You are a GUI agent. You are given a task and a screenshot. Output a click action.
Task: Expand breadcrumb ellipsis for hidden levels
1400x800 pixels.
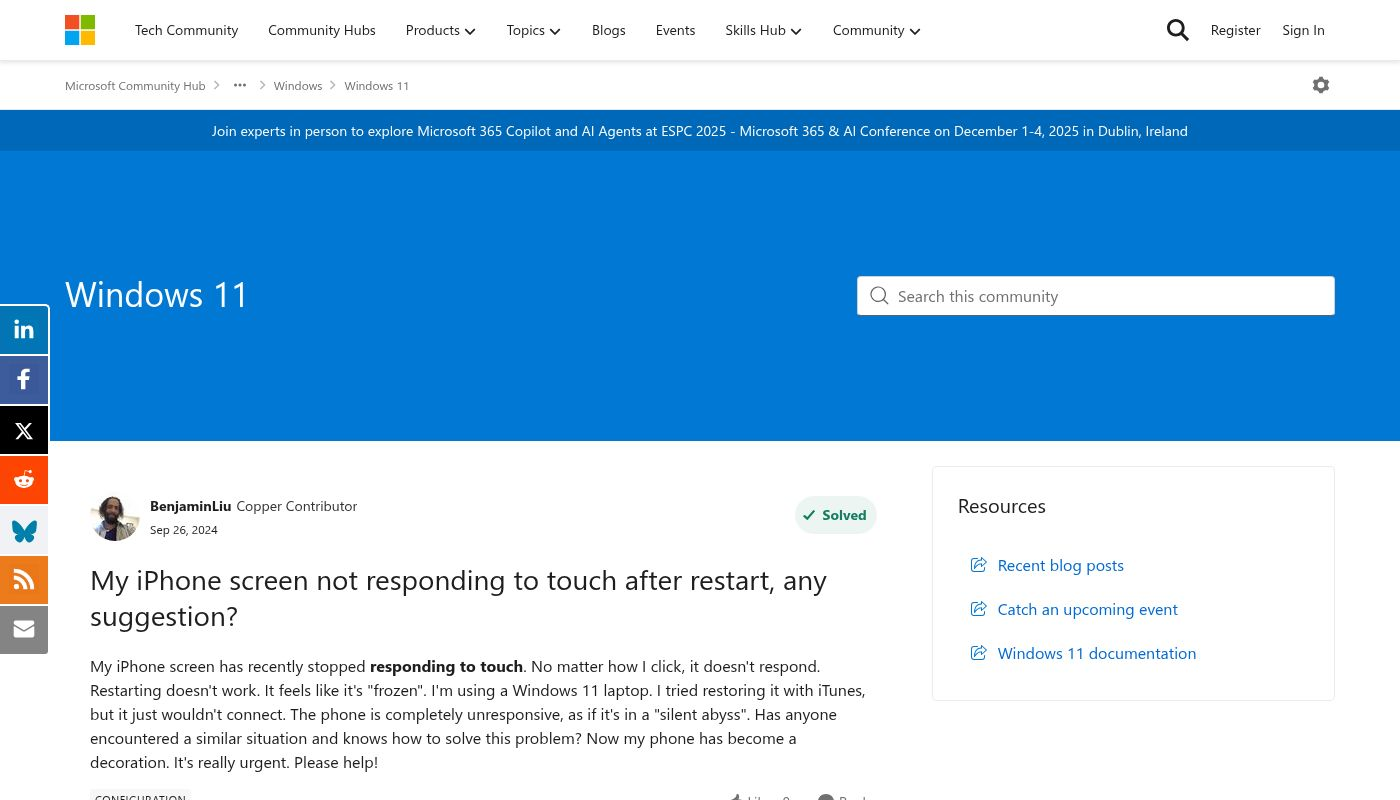click(240, 85)
